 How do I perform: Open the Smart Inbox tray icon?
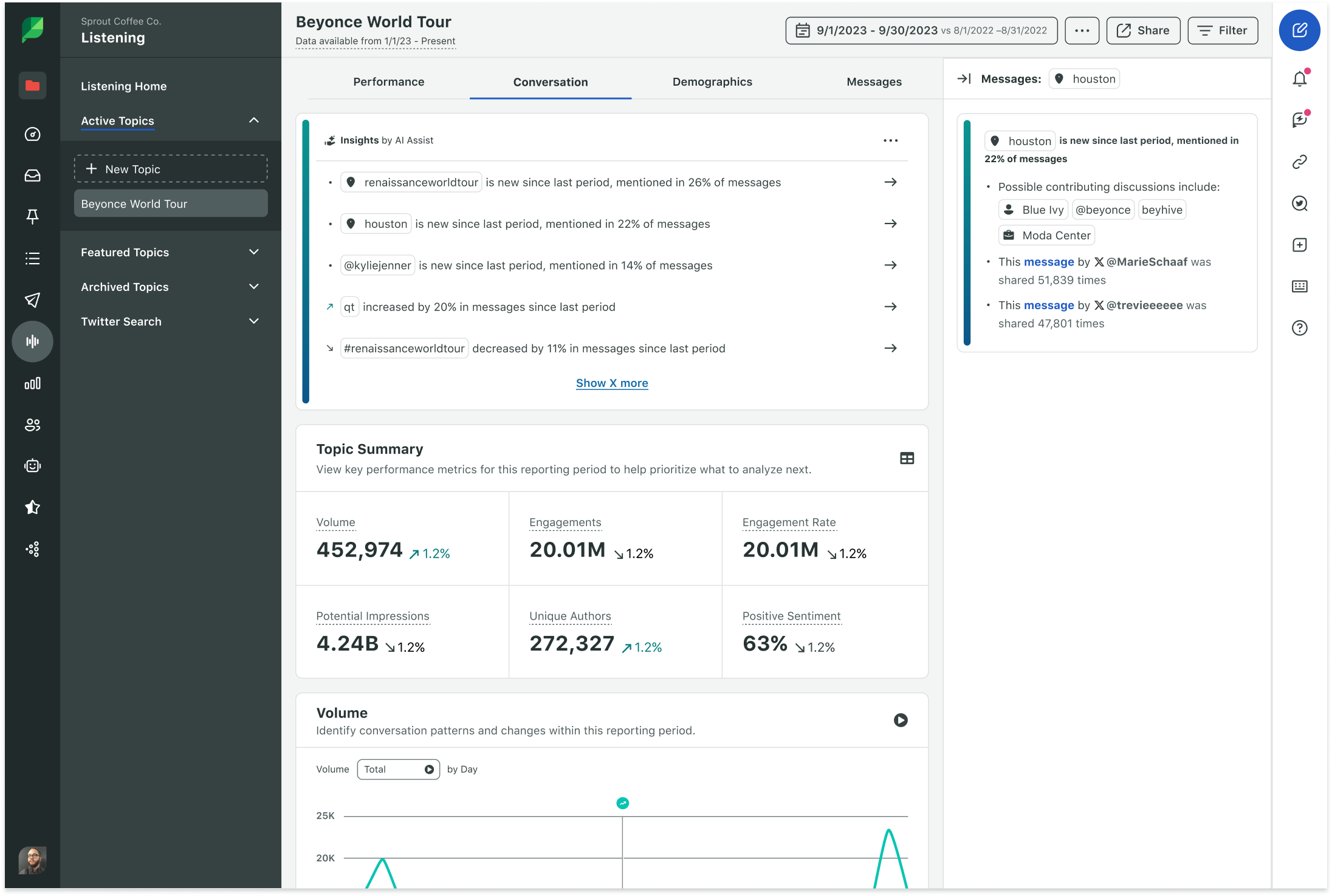pyautogui.click(x=32, y=176)
